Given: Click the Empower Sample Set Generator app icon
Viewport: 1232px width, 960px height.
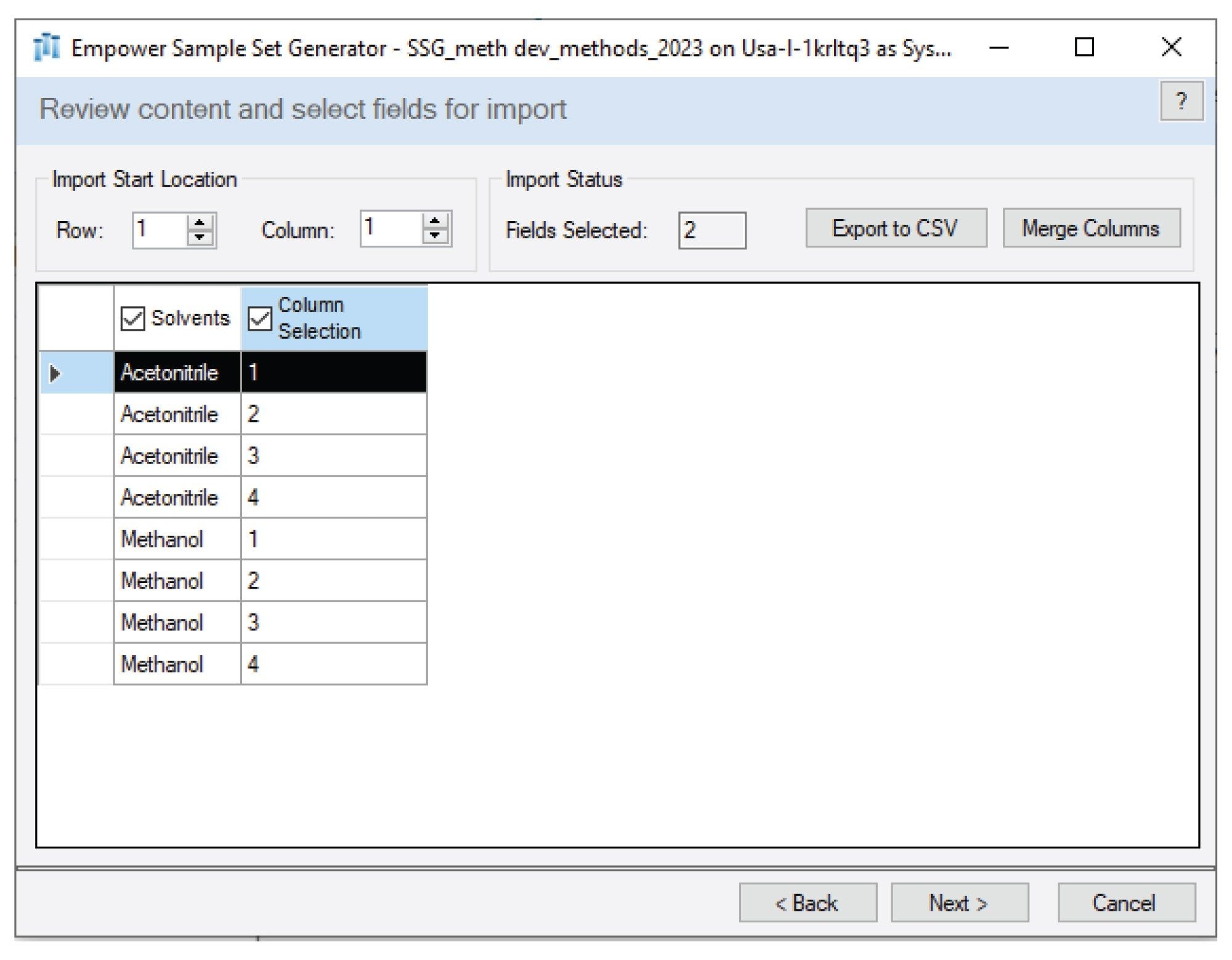Looking at the screenshot, I should 47,47.
